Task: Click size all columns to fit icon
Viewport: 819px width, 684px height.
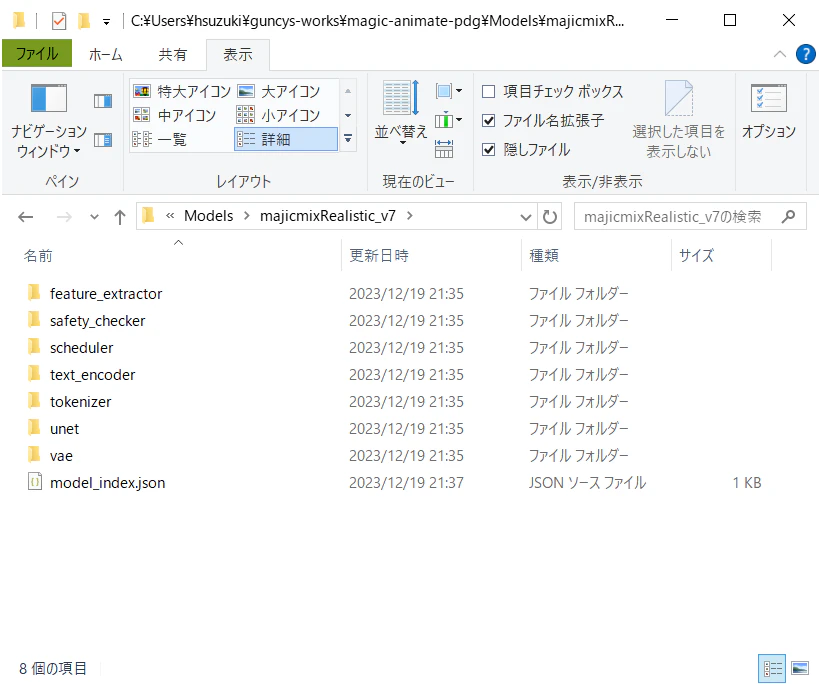Action: [x=444, y=149]
